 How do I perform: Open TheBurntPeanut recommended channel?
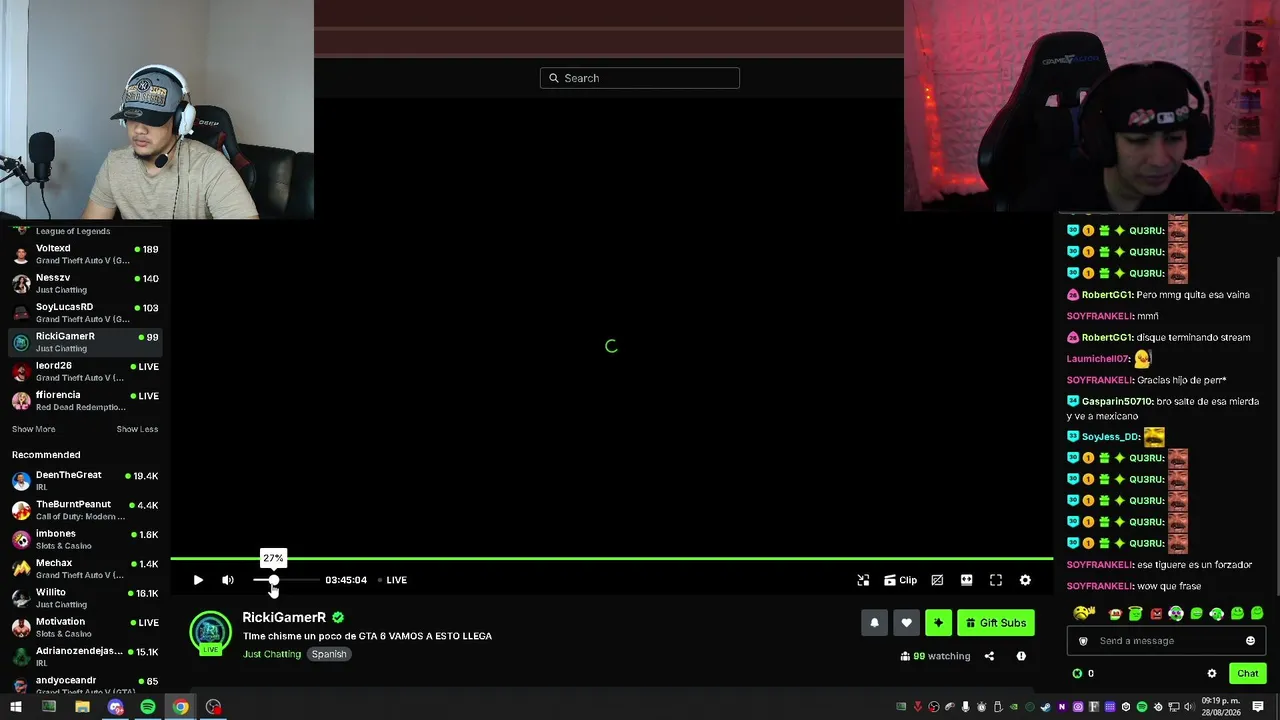(x=85, y=510)
